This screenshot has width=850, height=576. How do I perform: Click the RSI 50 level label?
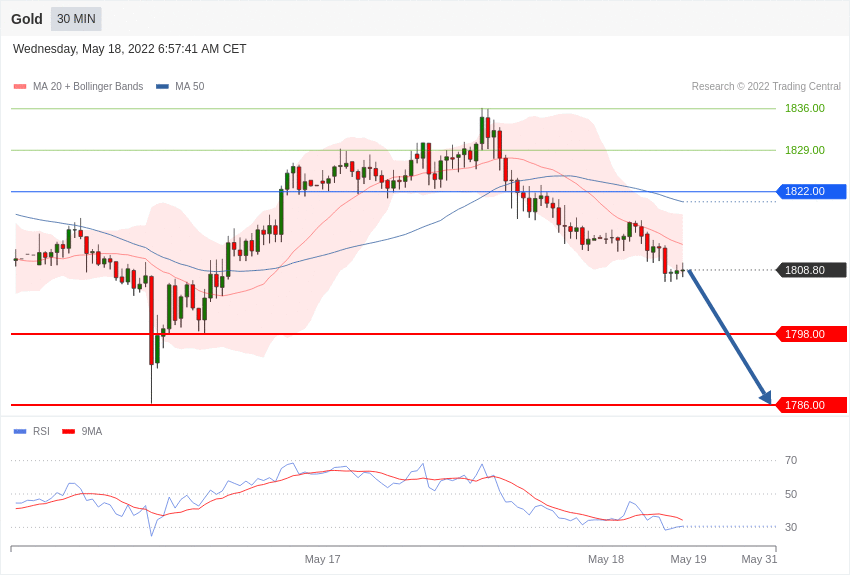click(x=791, y=494)
